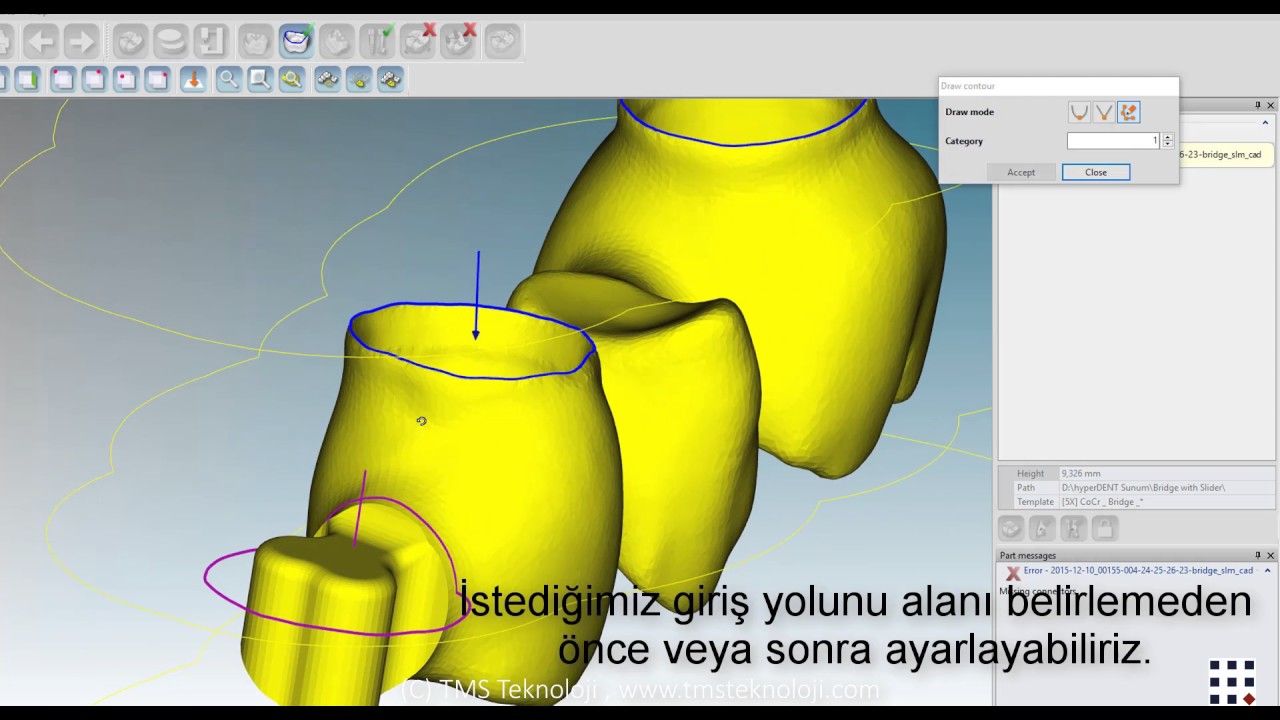
Task: Click the grey tooth with arrows icon
Action: 337,41
